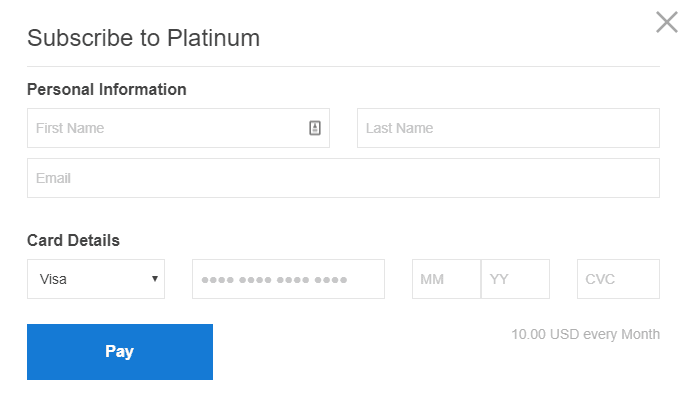Image resolution: width=689 pixels, height=396 pixels.
Task: Focus the First Name input field
Action: coord(178,128)
